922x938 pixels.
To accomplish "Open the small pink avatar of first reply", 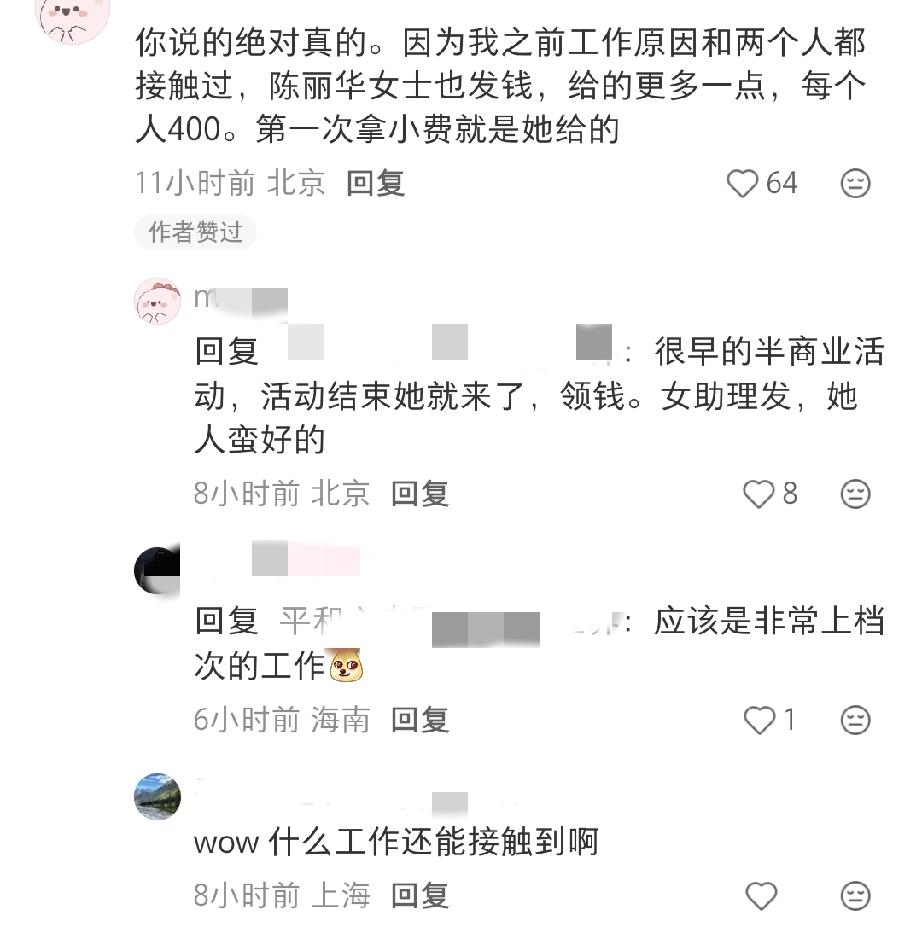I will (x=157, y=301).
